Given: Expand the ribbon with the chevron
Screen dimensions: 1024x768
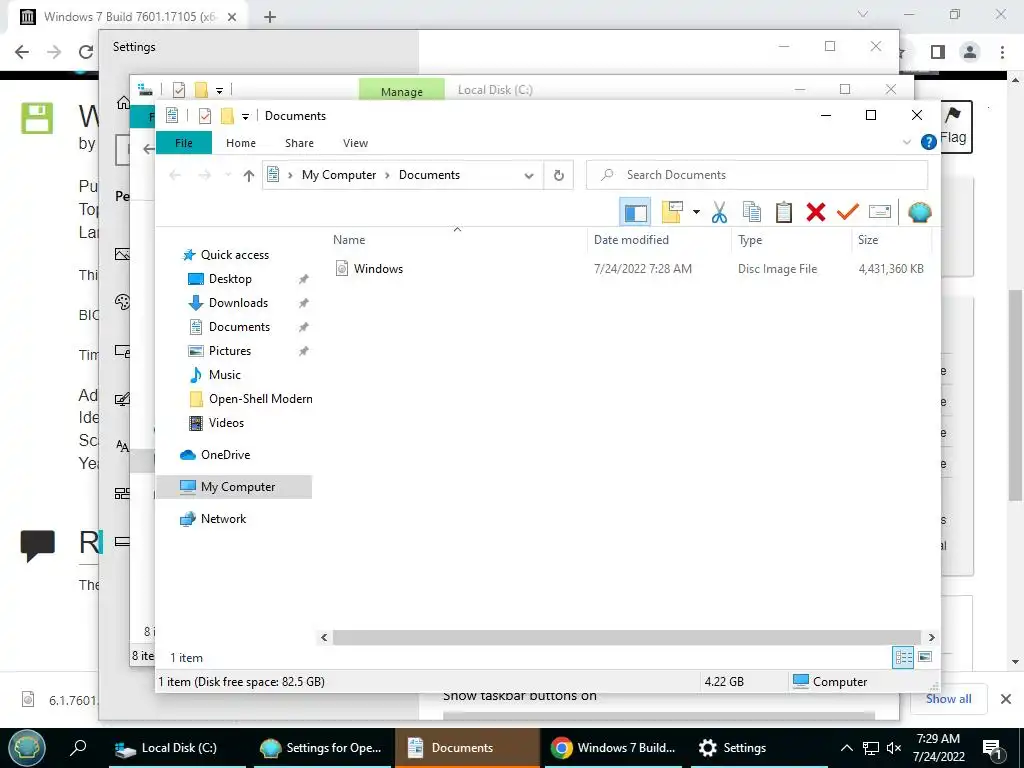Looking at the screenshot, I should coord(906,142).
